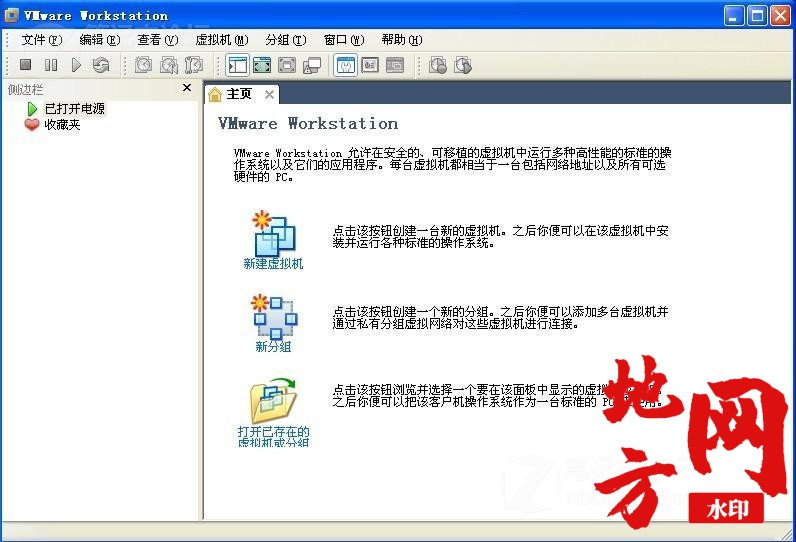Viewport: 796px width, 542px height.
Task: Open the 窗口(W) menu
Action: tap(344, 40)
